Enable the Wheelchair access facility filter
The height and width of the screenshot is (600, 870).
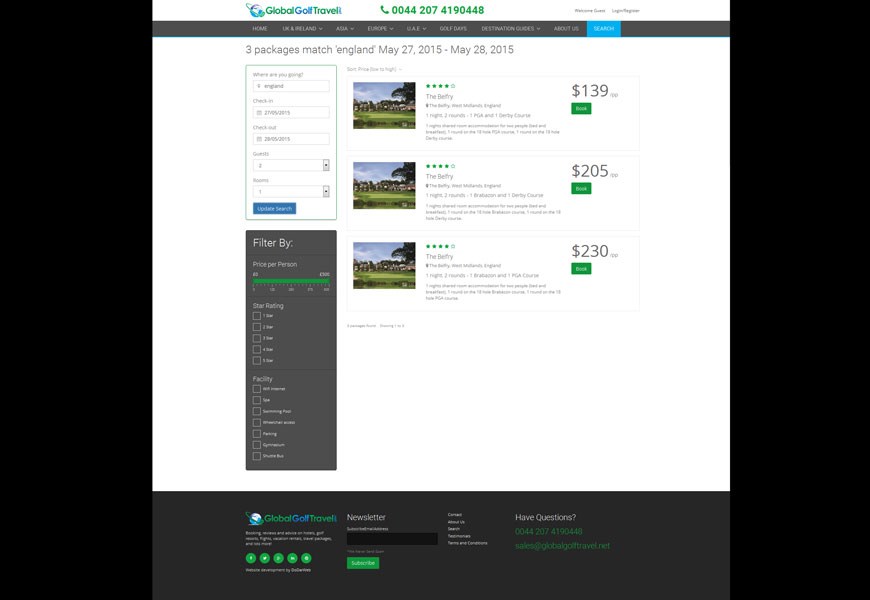(x=256, y=422)
